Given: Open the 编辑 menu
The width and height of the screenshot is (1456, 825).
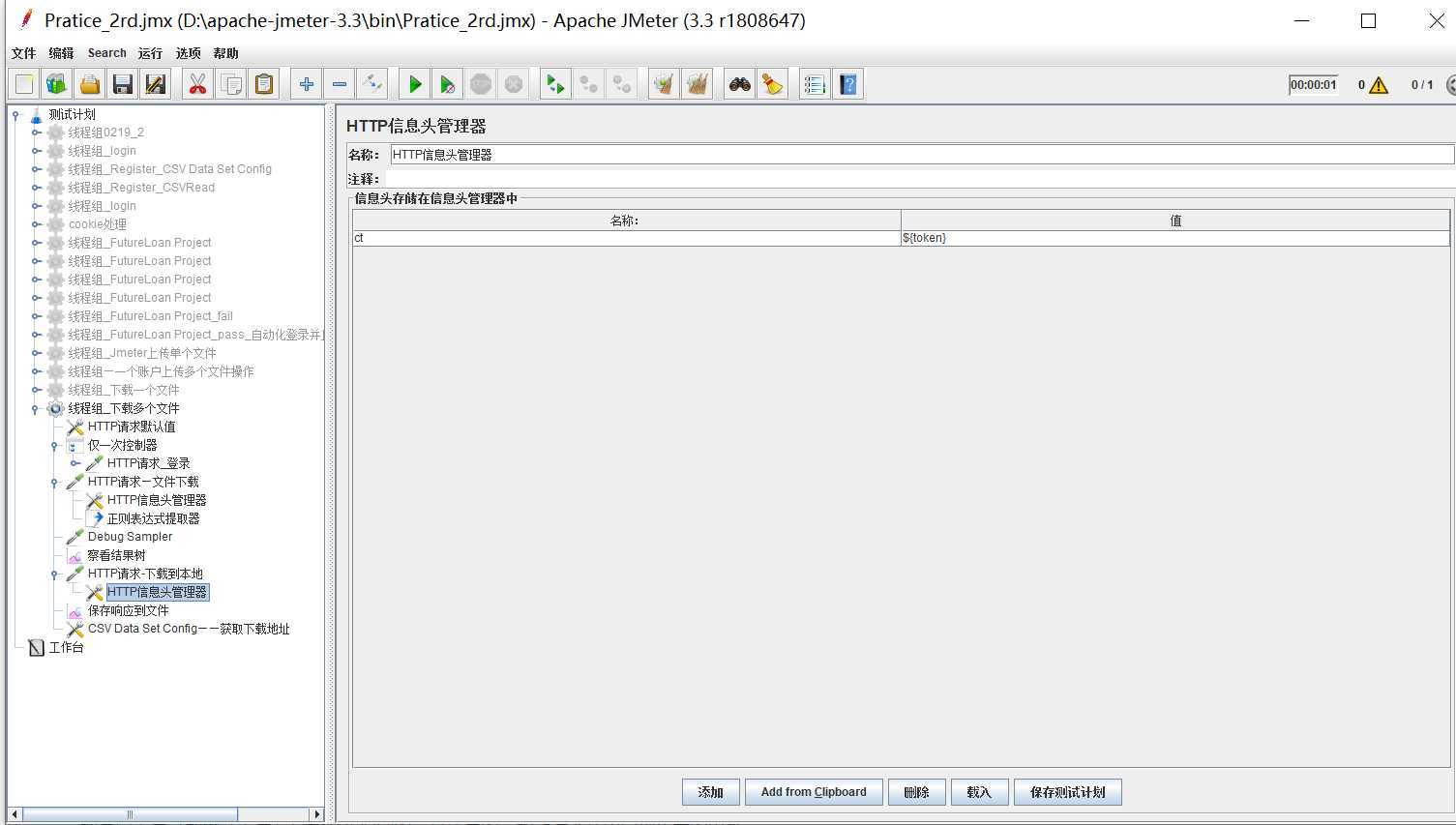Looking at the screenshot, I should point(61,53).
